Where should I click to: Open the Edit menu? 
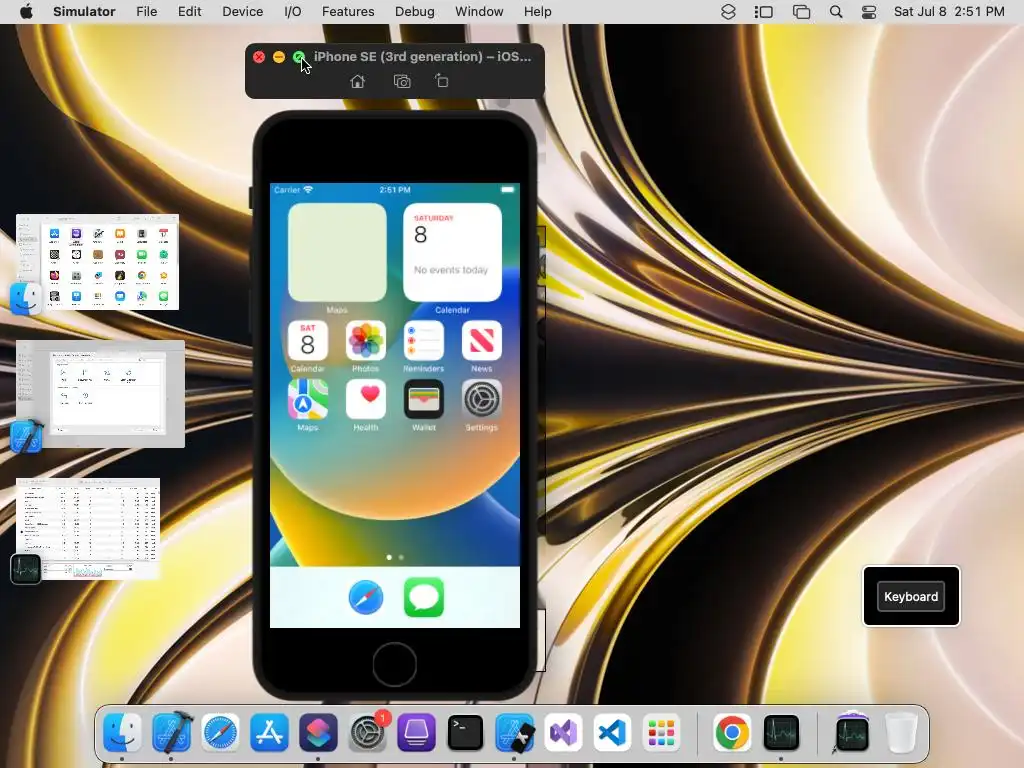[189, 12]
